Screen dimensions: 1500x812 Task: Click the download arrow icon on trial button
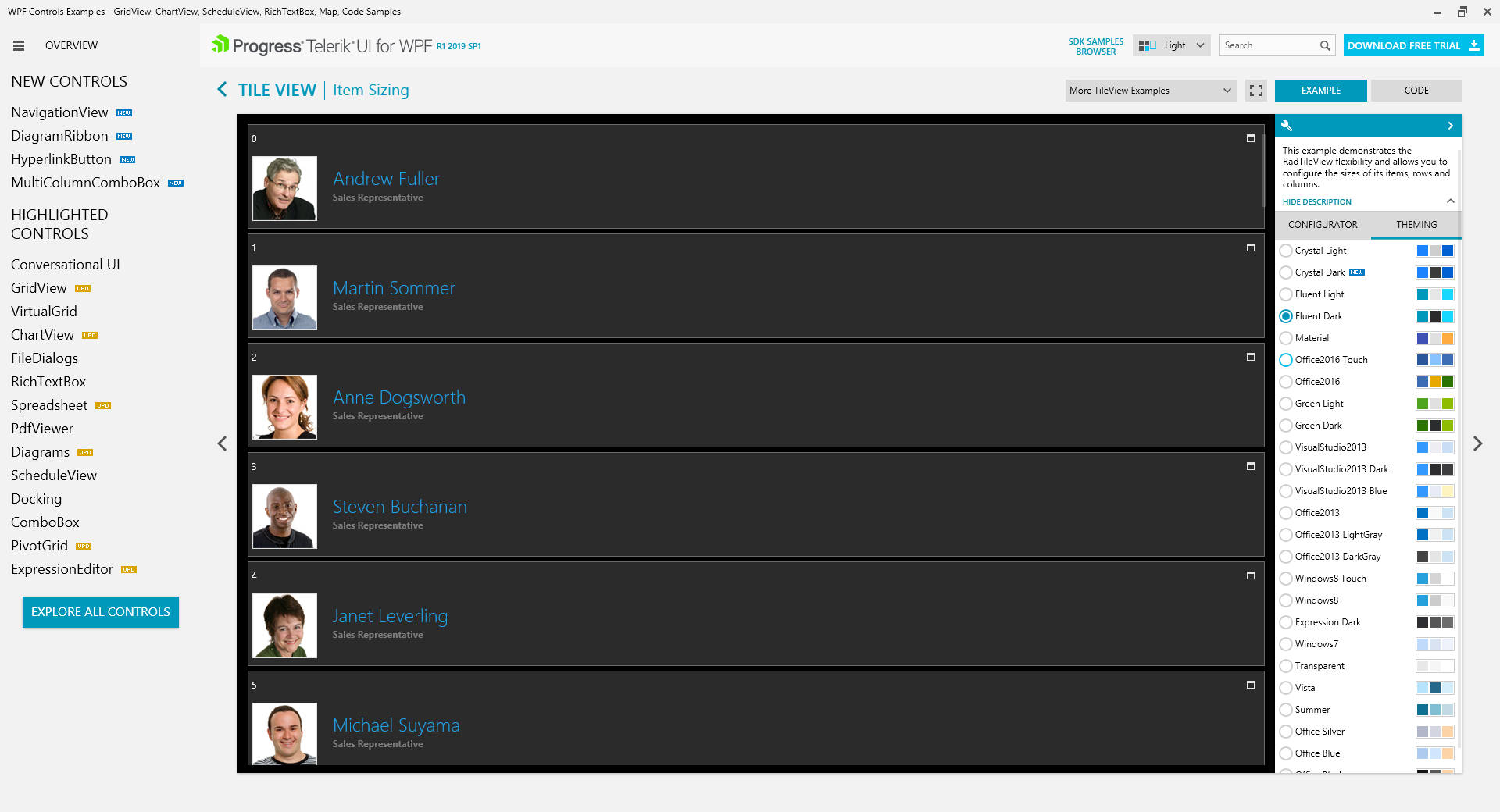[x=1474, y=45]
